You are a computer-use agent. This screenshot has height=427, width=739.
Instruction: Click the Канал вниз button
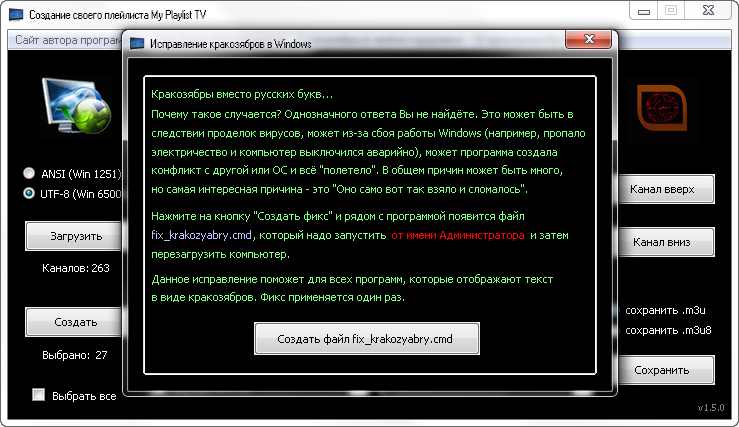tap(670, 242)
